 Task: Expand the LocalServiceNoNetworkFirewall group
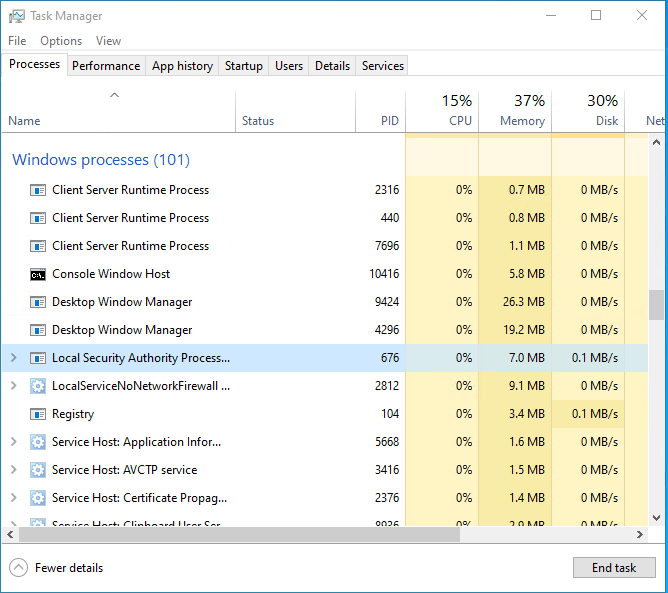point(13,386)
